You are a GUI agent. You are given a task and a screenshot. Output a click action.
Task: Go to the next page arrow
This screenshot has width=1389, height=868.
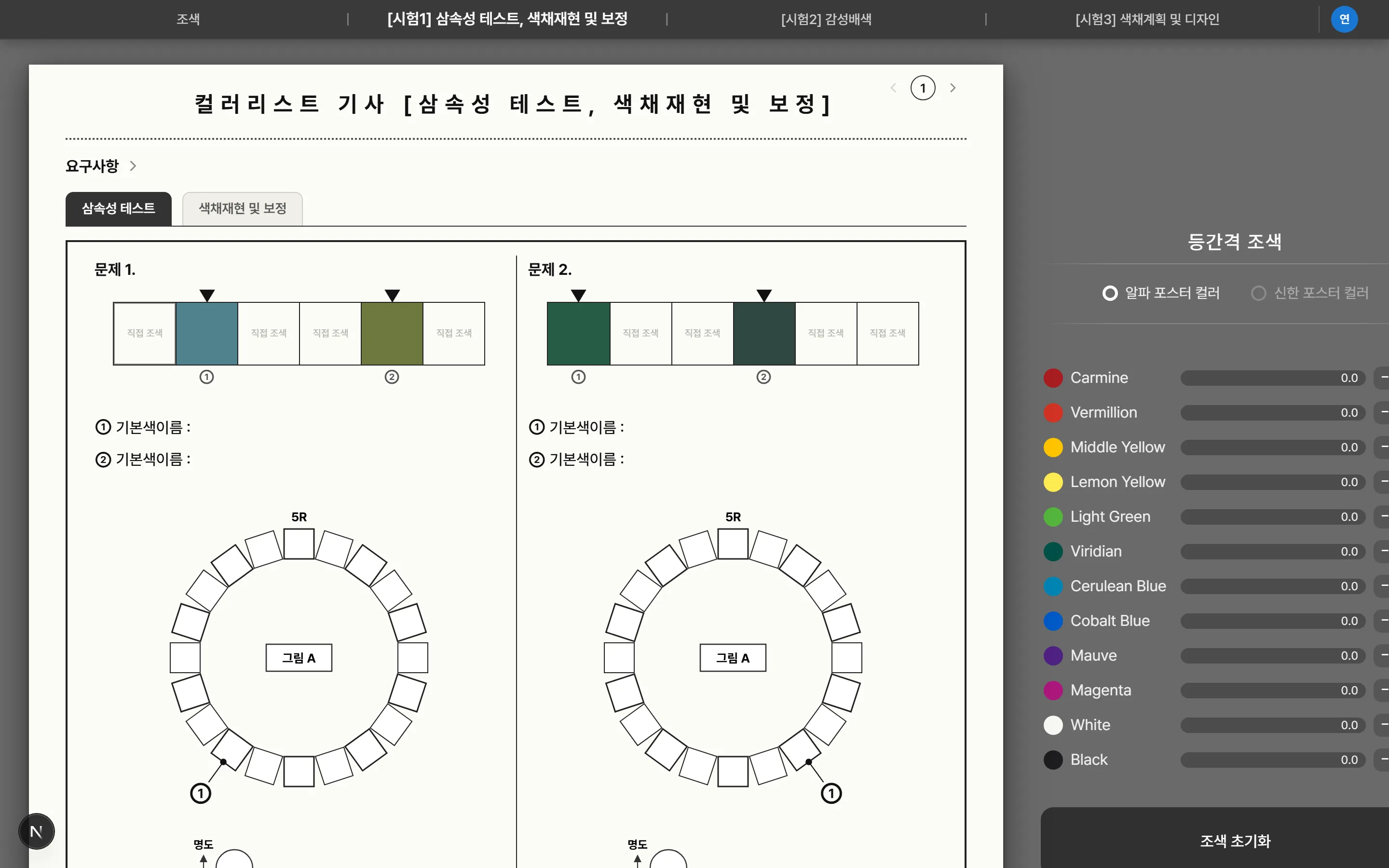click(953, 88)
